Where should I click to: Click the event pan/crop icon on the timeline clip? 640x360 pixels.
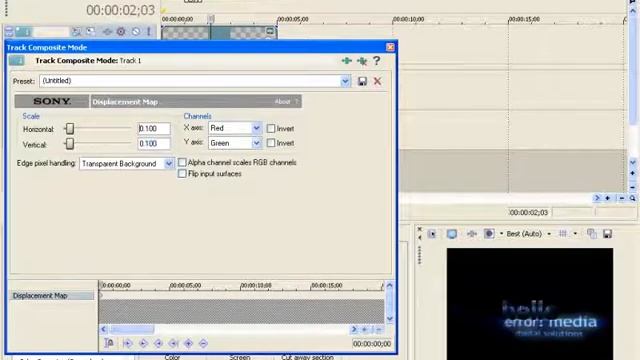(x=270, y=31)
